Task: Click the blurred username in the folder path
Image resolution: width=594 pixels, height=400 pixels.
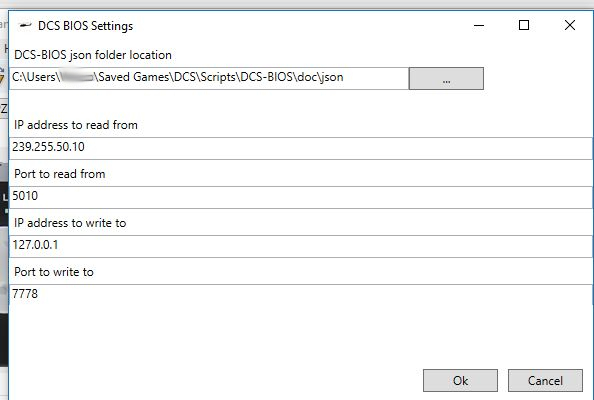Action: pos(77,77)
